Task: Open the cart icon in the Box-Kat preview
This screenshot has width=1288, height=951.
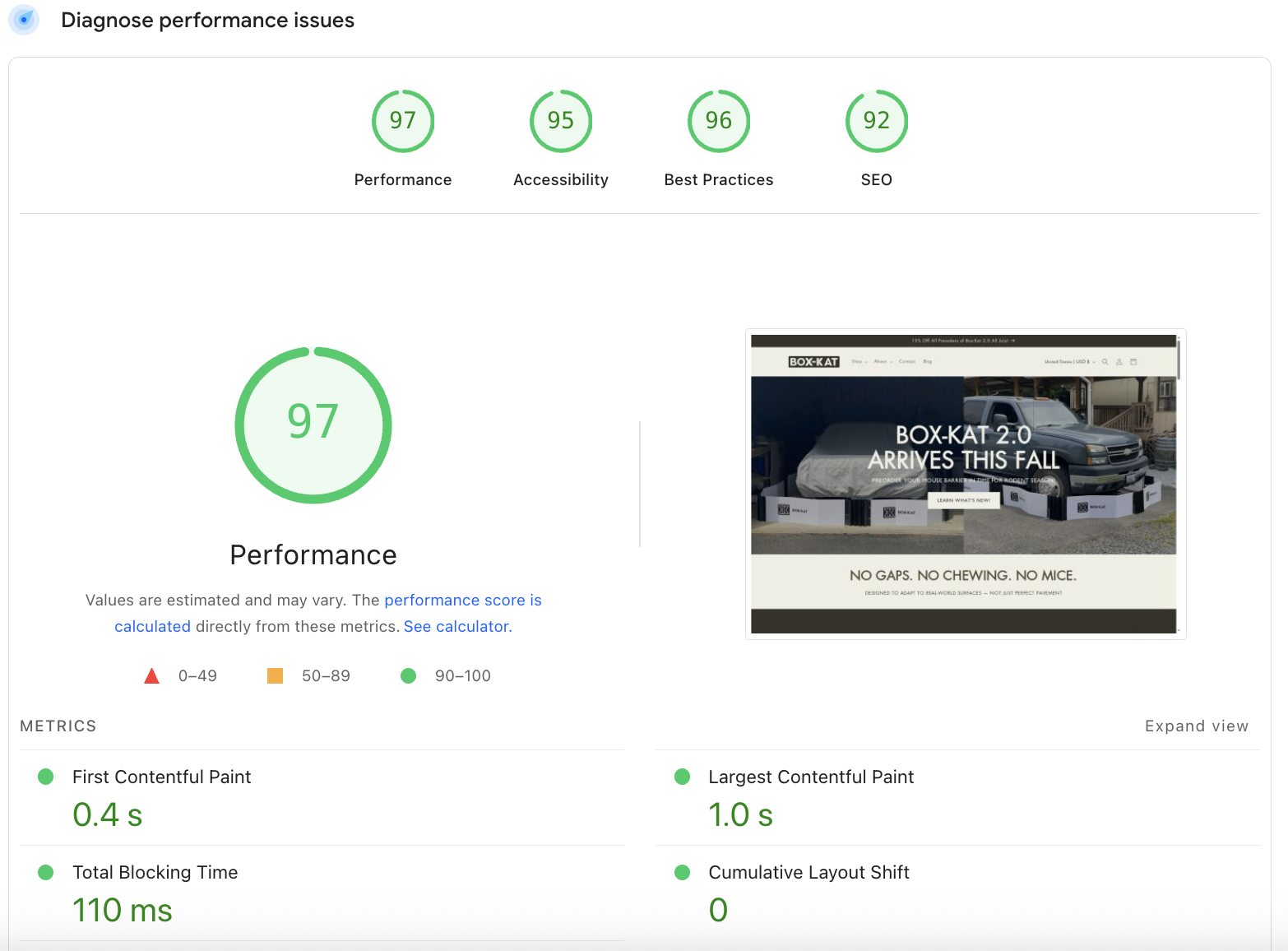Action: [1133, 361]
